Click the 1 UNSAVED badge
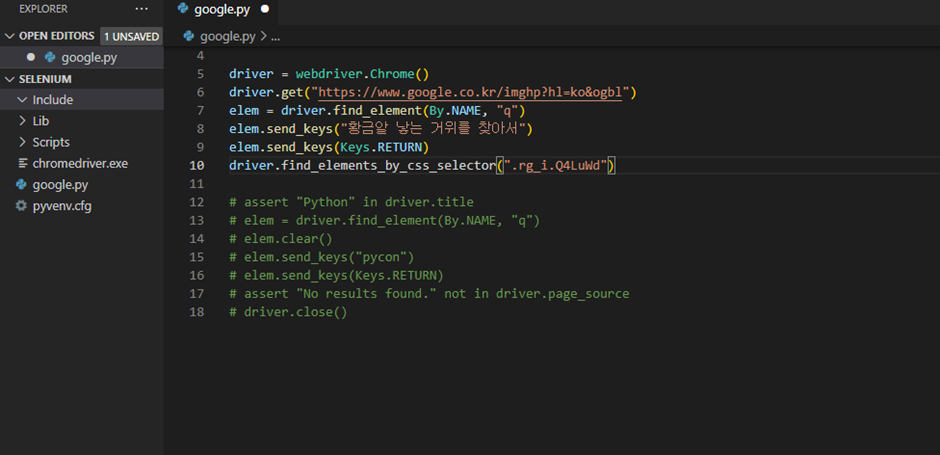 point(131,36)
